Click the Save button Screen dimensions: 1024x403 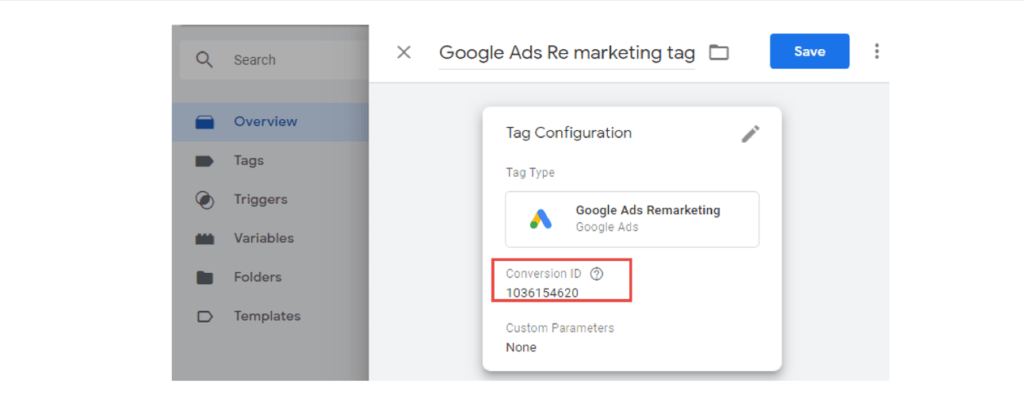(809, 52)
